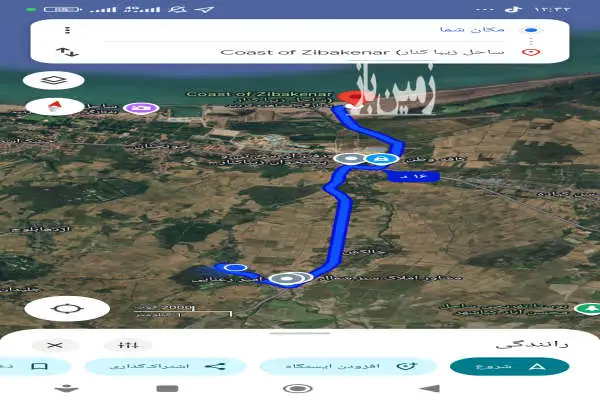This screenshot has height=400, width=600.
Task: Tap the purple camera photo marker
Action: click(x=141, y=108)
